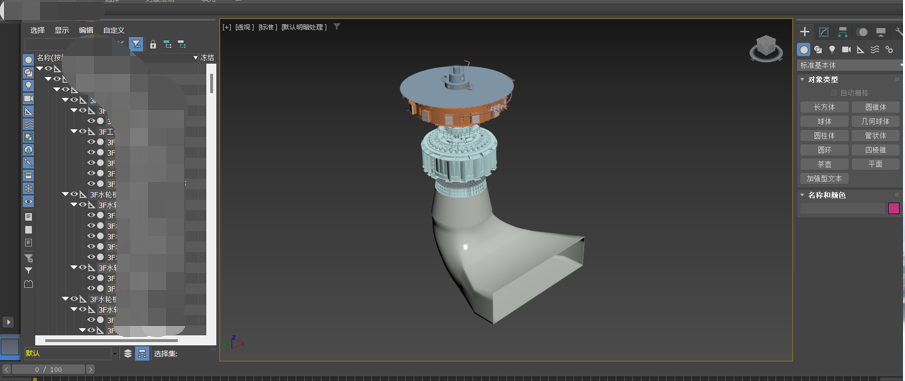This screenshot has width=905, height=381.
Task: Check the 自动栅格 checkbox
Action: (834, 93)
